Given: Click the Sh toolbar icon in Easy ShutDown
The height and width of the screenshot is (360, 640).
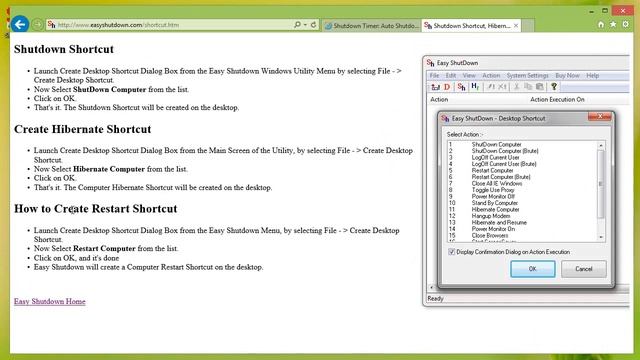Looking at the screenshot, I should click(461, 87).
